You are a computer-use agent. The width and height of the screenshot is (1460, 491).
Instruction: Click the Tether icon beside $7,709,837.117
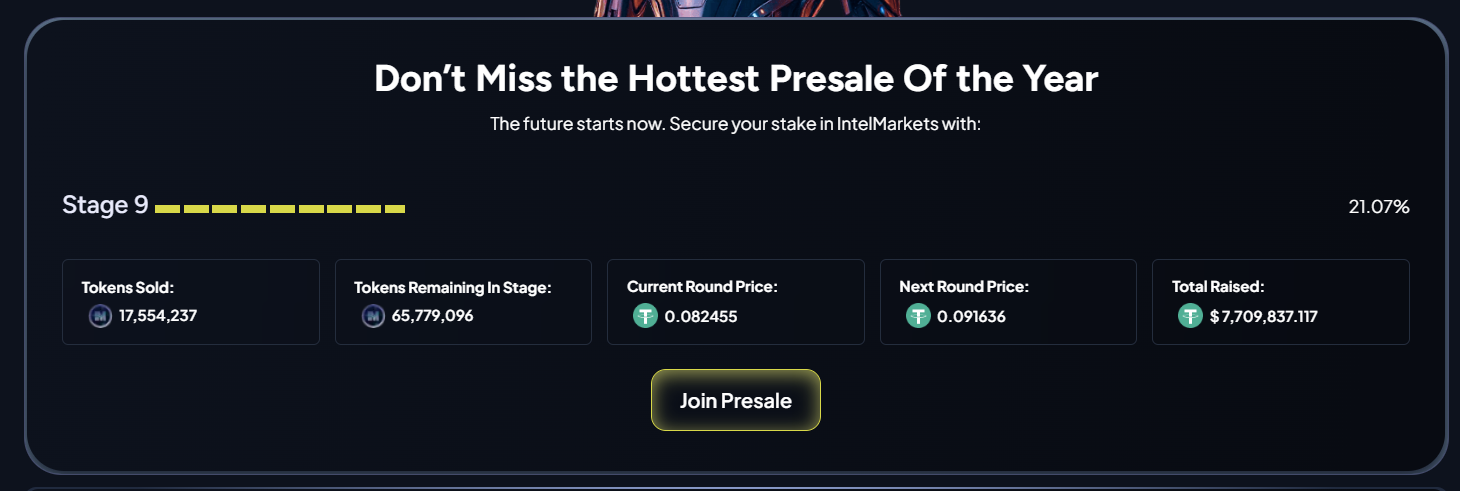click(1190, 316)
